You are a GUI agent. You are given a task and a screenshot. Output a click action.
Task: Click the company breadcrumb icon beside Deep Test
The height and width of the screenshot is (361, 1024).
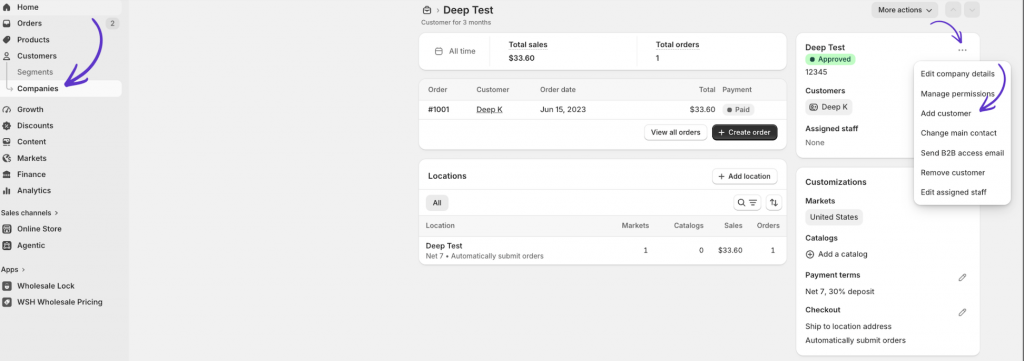coord(427,10)
